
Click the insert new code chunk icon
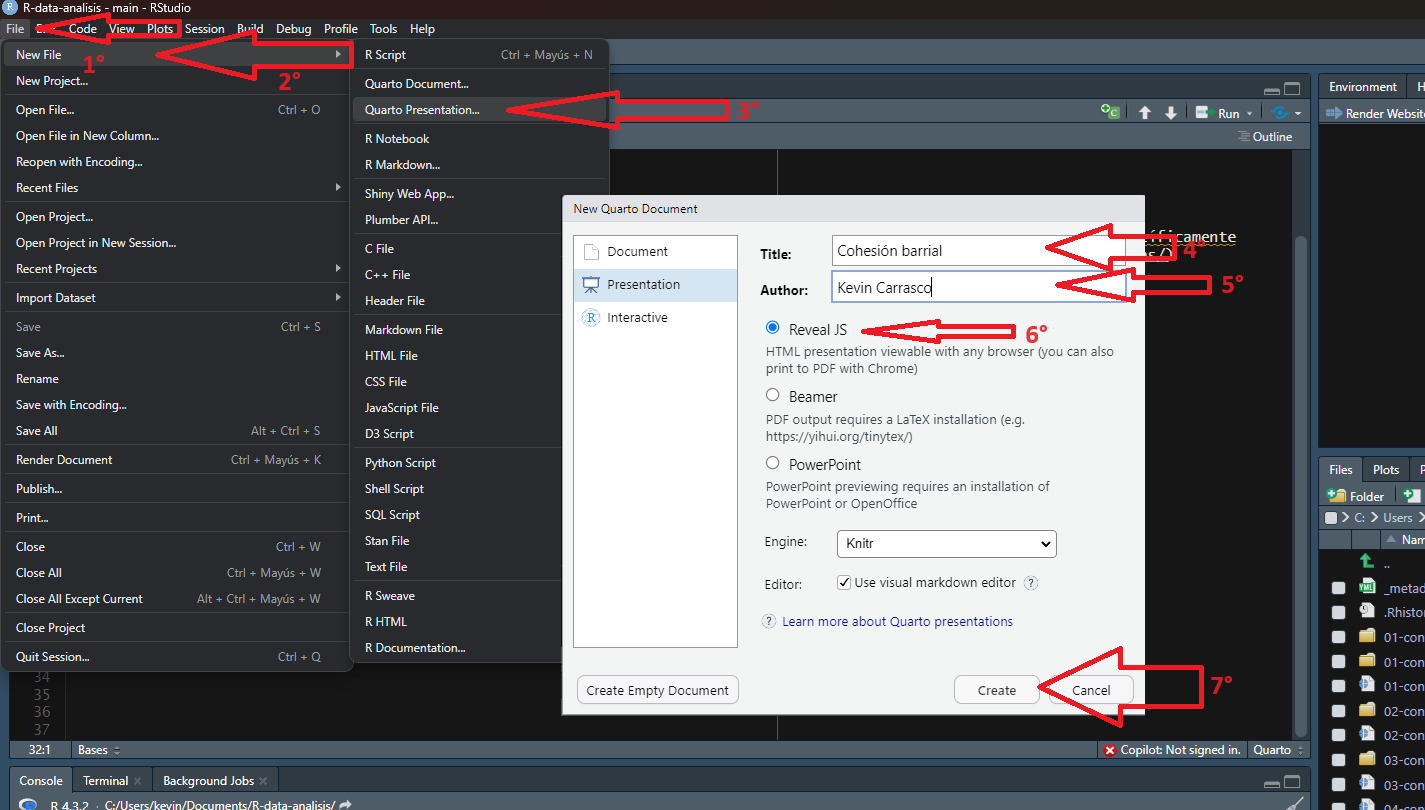(1110, 113)
